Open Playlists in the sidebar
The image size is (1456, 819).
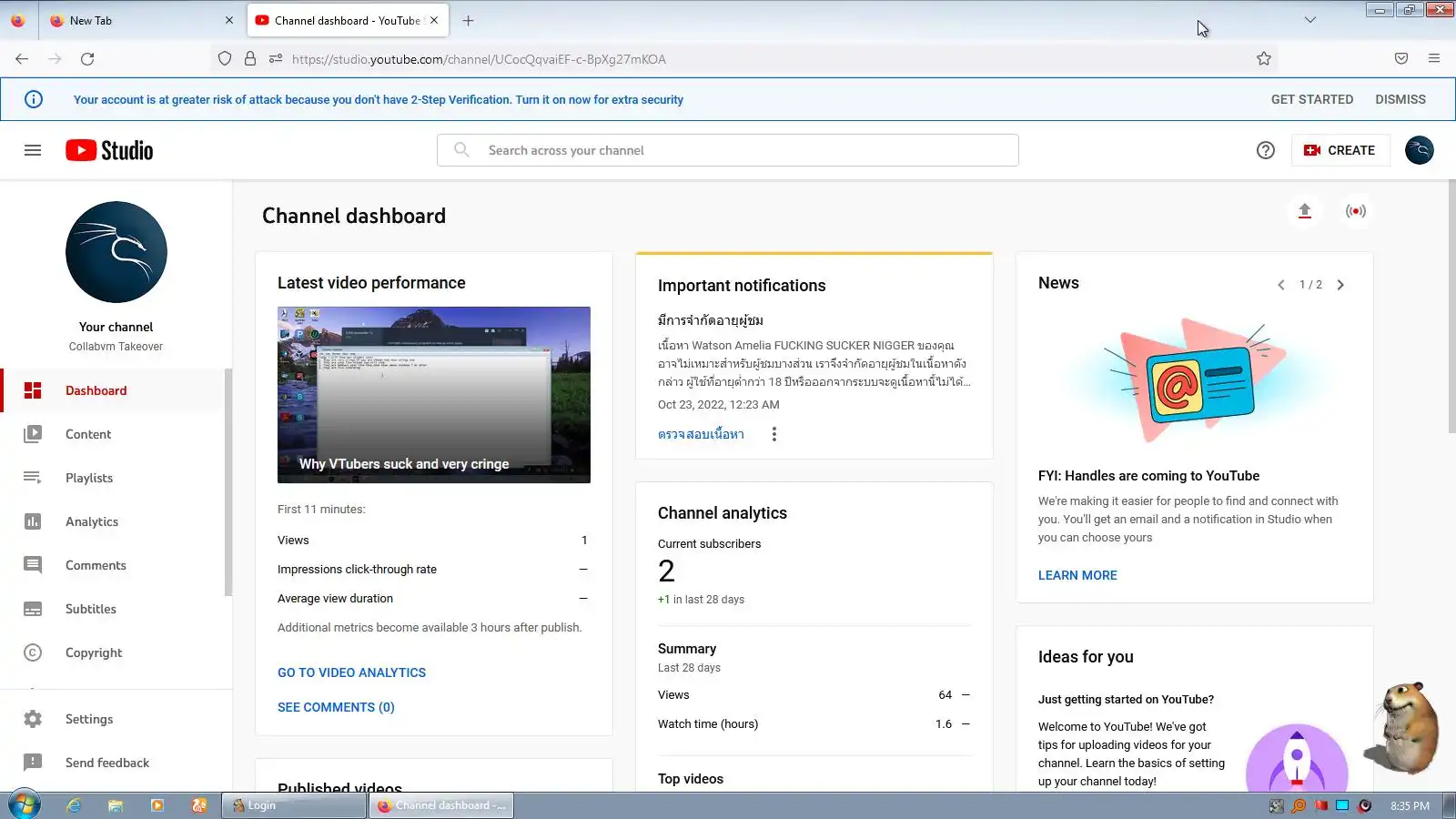coord(113,478)
